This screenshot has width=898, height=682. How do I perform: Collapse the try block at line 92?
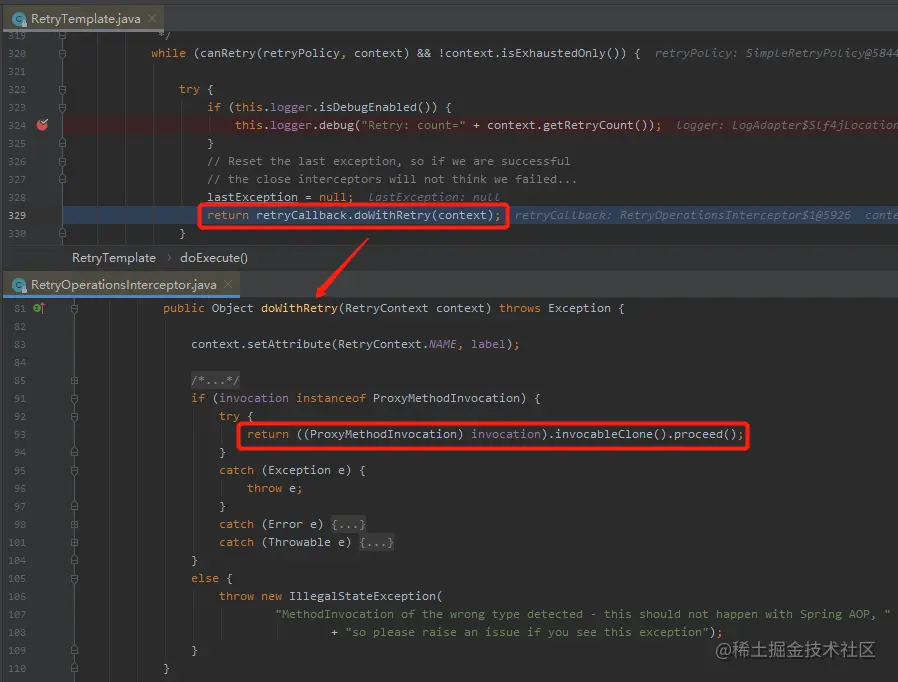(x=74, y=416)
